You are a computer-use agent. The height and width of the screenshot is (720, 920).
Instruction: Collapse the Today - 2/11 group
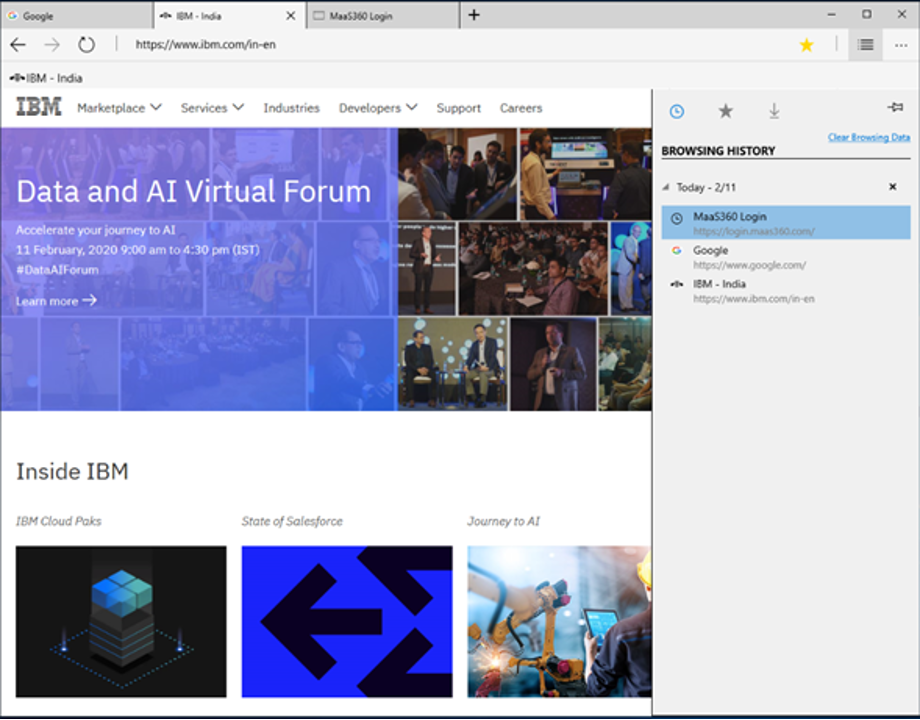coord(665,187)
